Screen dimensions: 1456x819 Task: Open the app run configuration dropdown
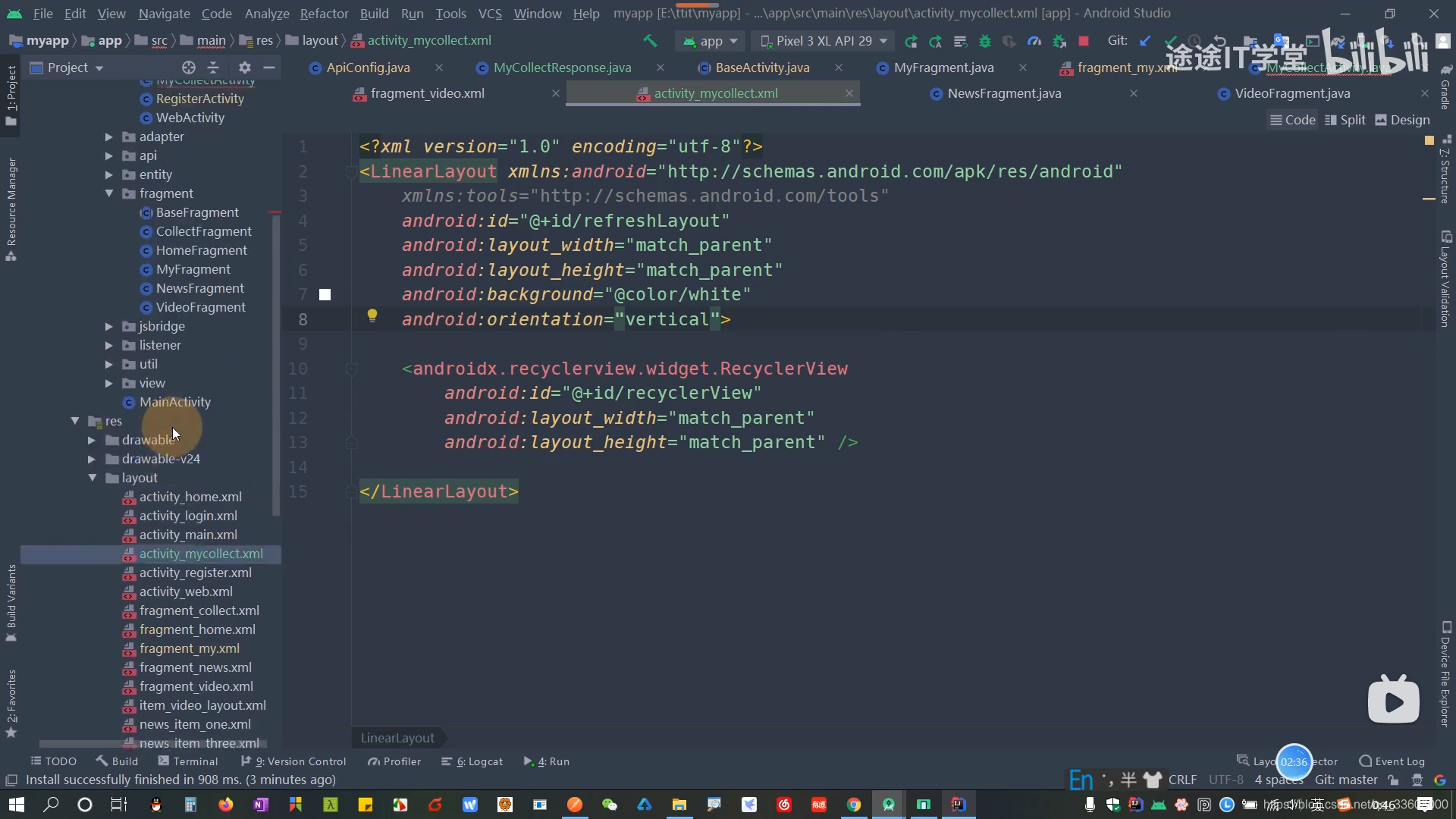[711, 41]
